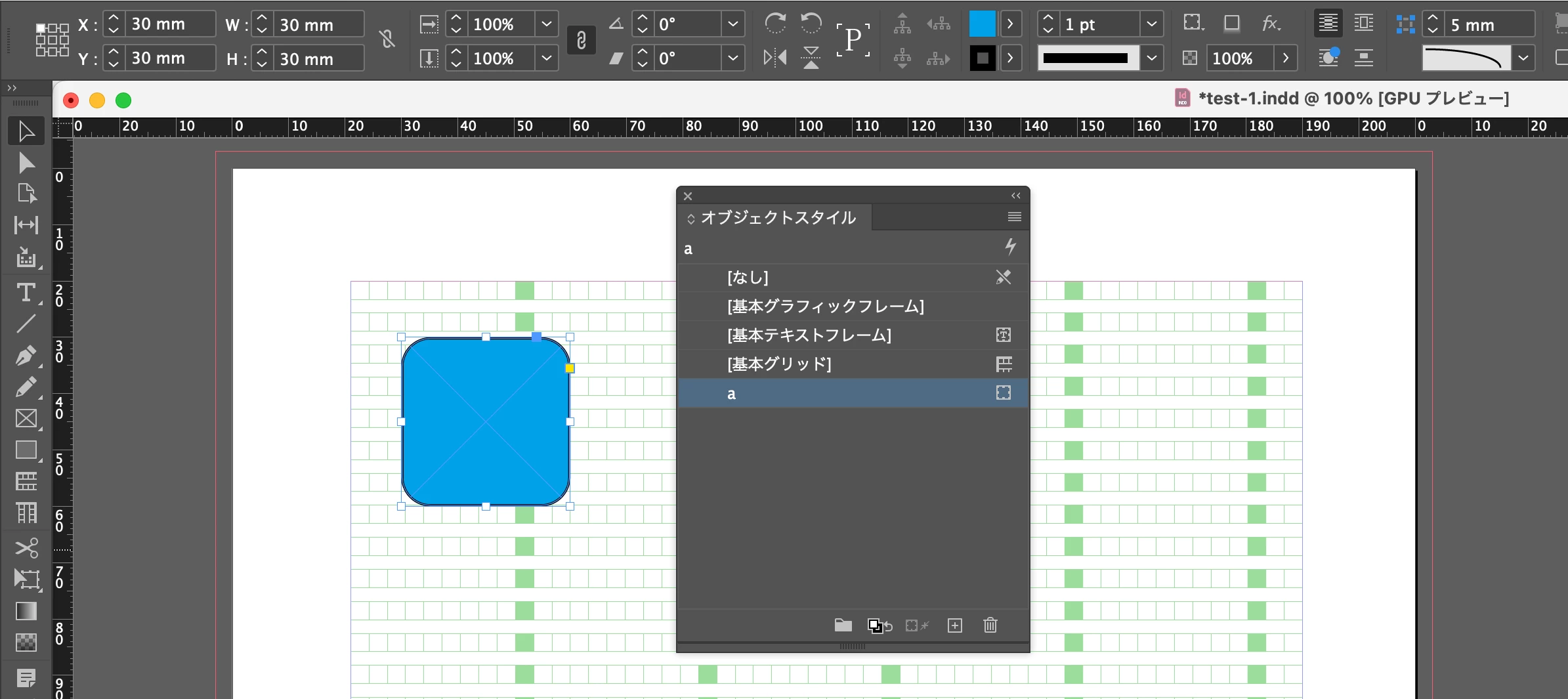Select the Gradient Swatch tool
The width and height of the screenshot is (1568, 699).
tap(26, 610)
